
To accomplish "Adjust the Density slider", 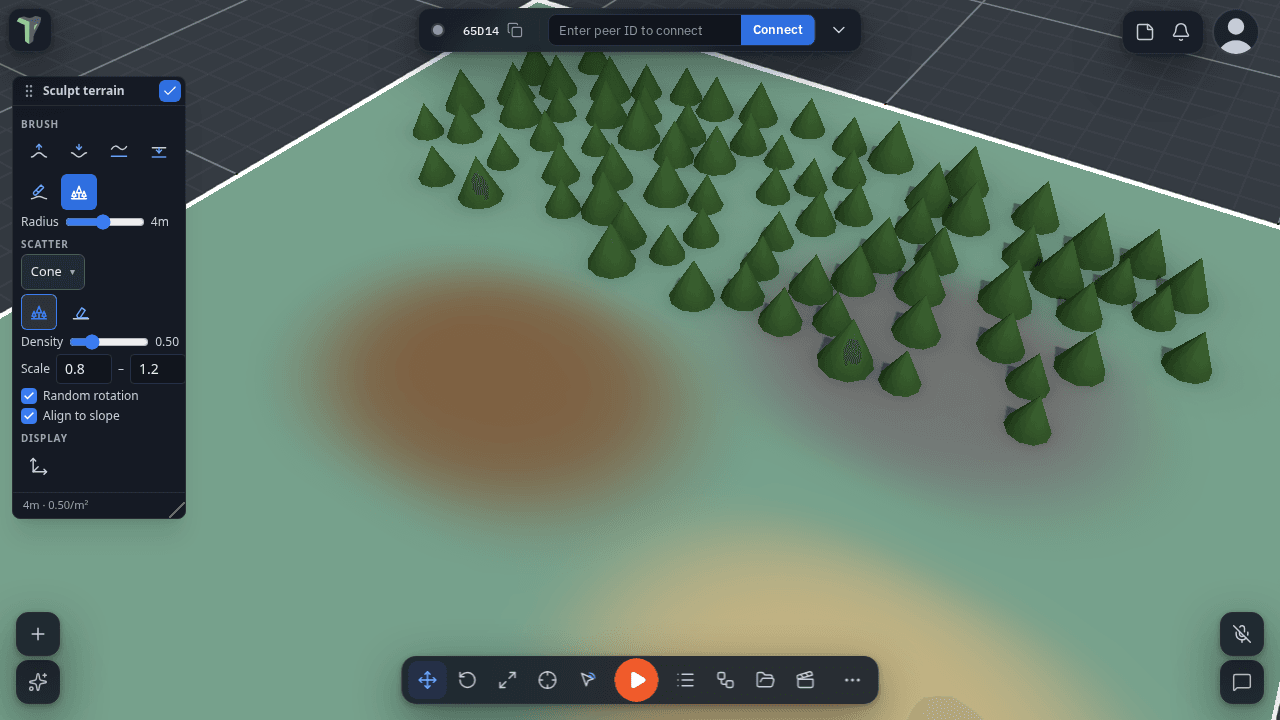I will pos(109,342).
